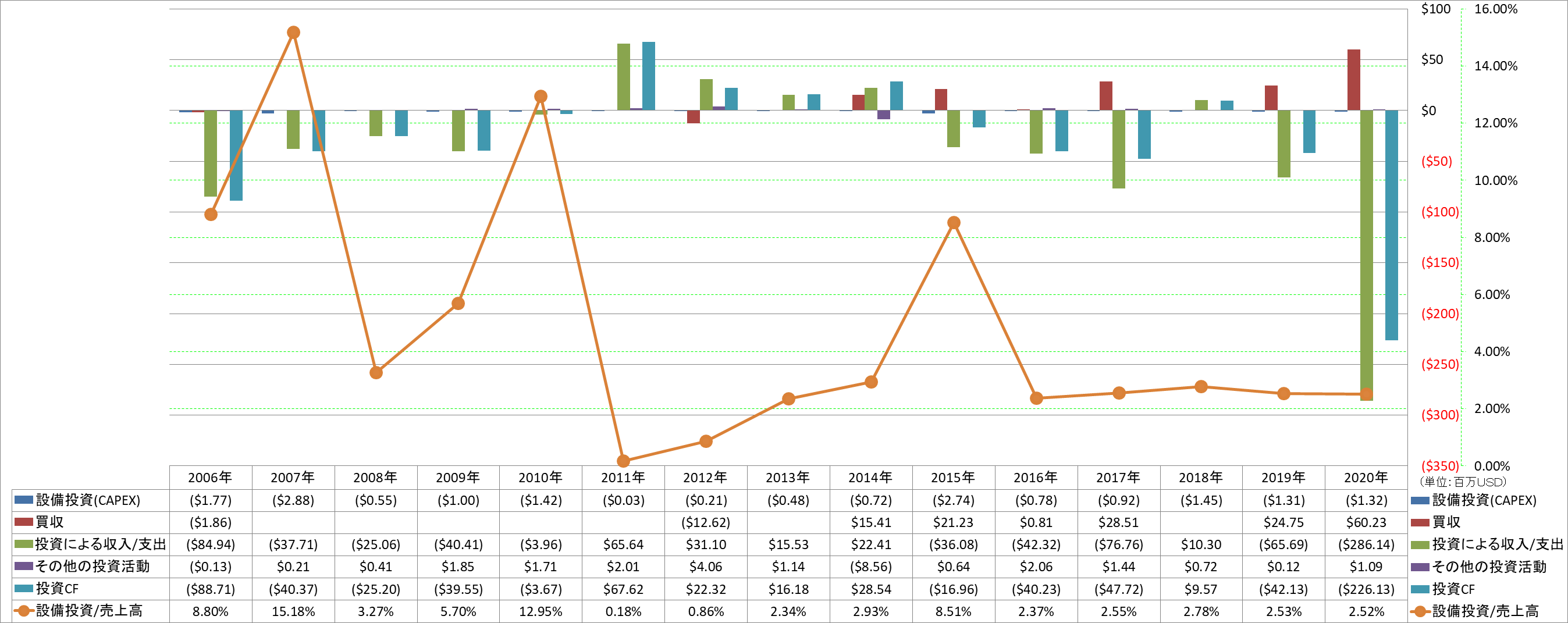Select the 2015年 column header
The width and height of the screenshot is (1568, 623).
(x=953, y=478)
